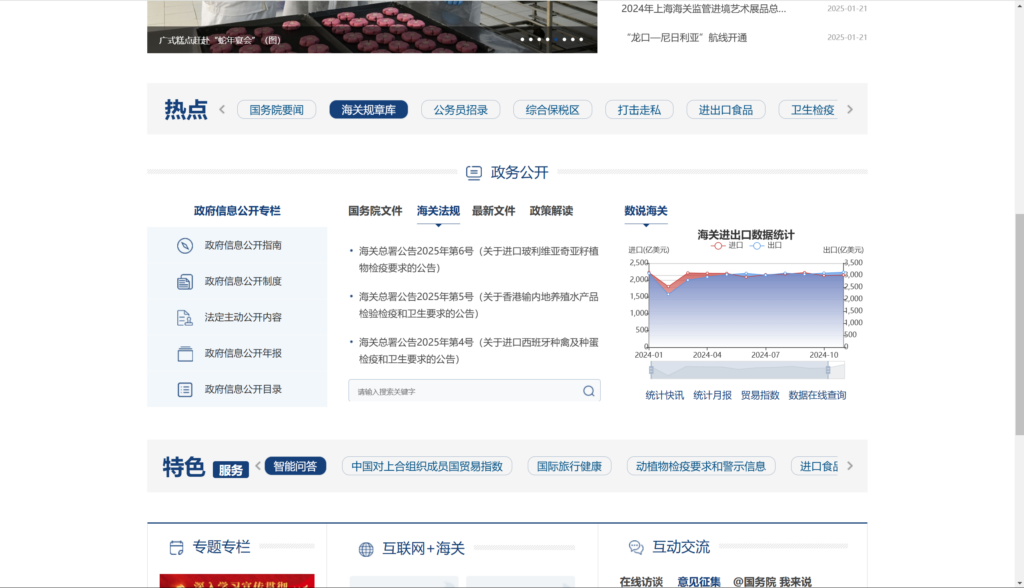
Task: Click the 公务员招录 button
Action: [x=460, y=110]
